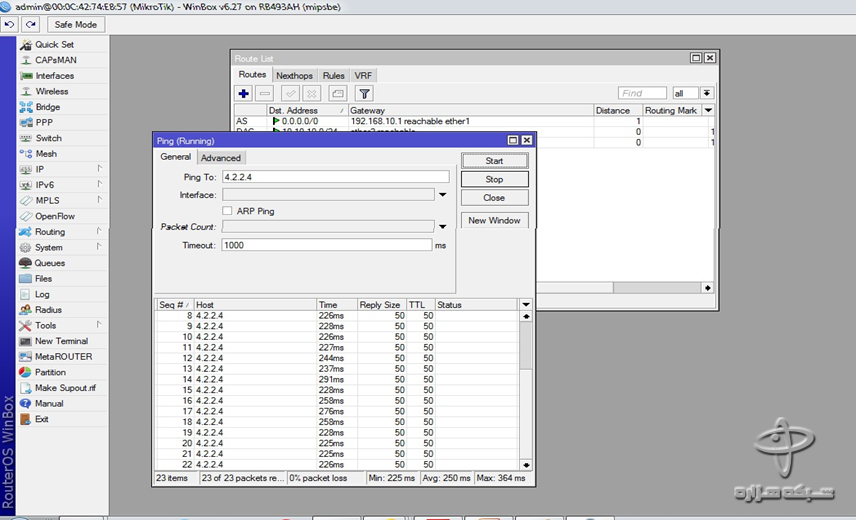The image size is (856, 520).
Task: Open the MetaROUTER menu
Action: click(x=63, y=357)
